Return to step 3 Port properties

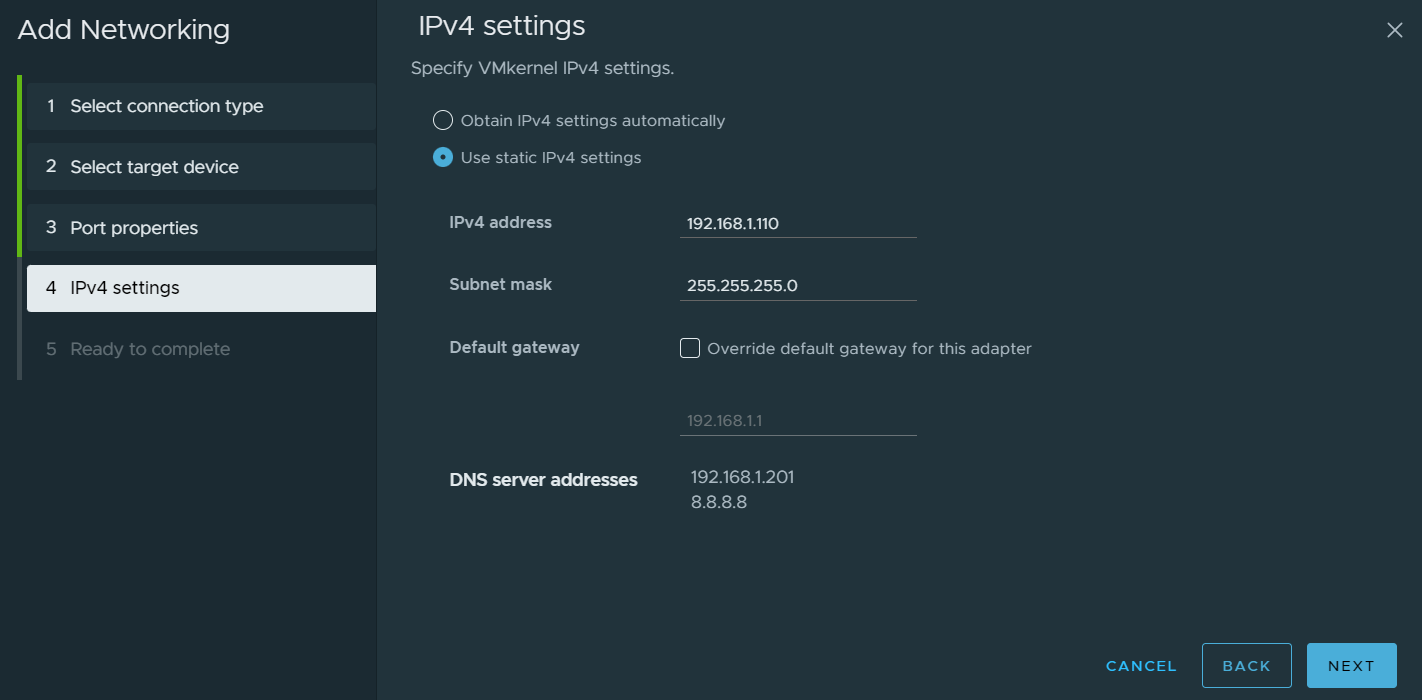tap(200, 228)
